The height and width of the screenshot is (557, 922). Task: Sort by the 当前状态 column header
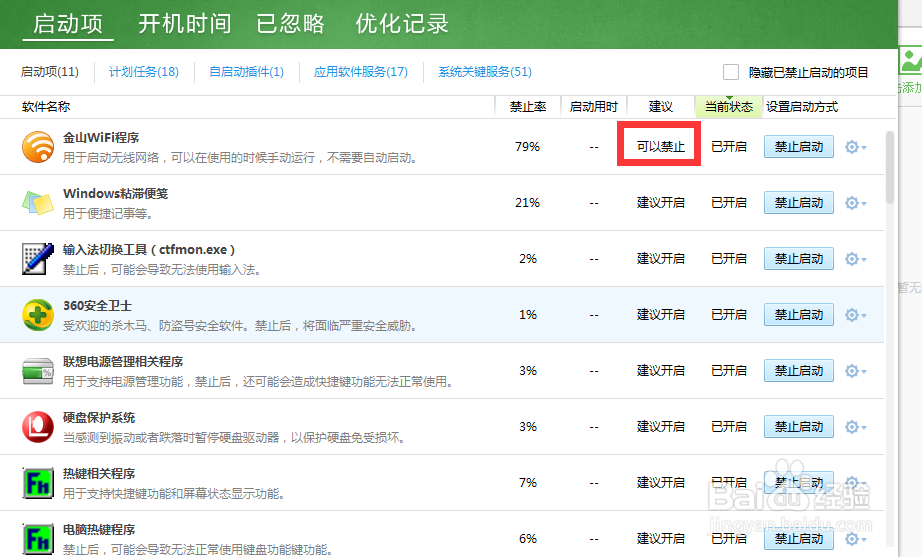click(x=729, y=107)
